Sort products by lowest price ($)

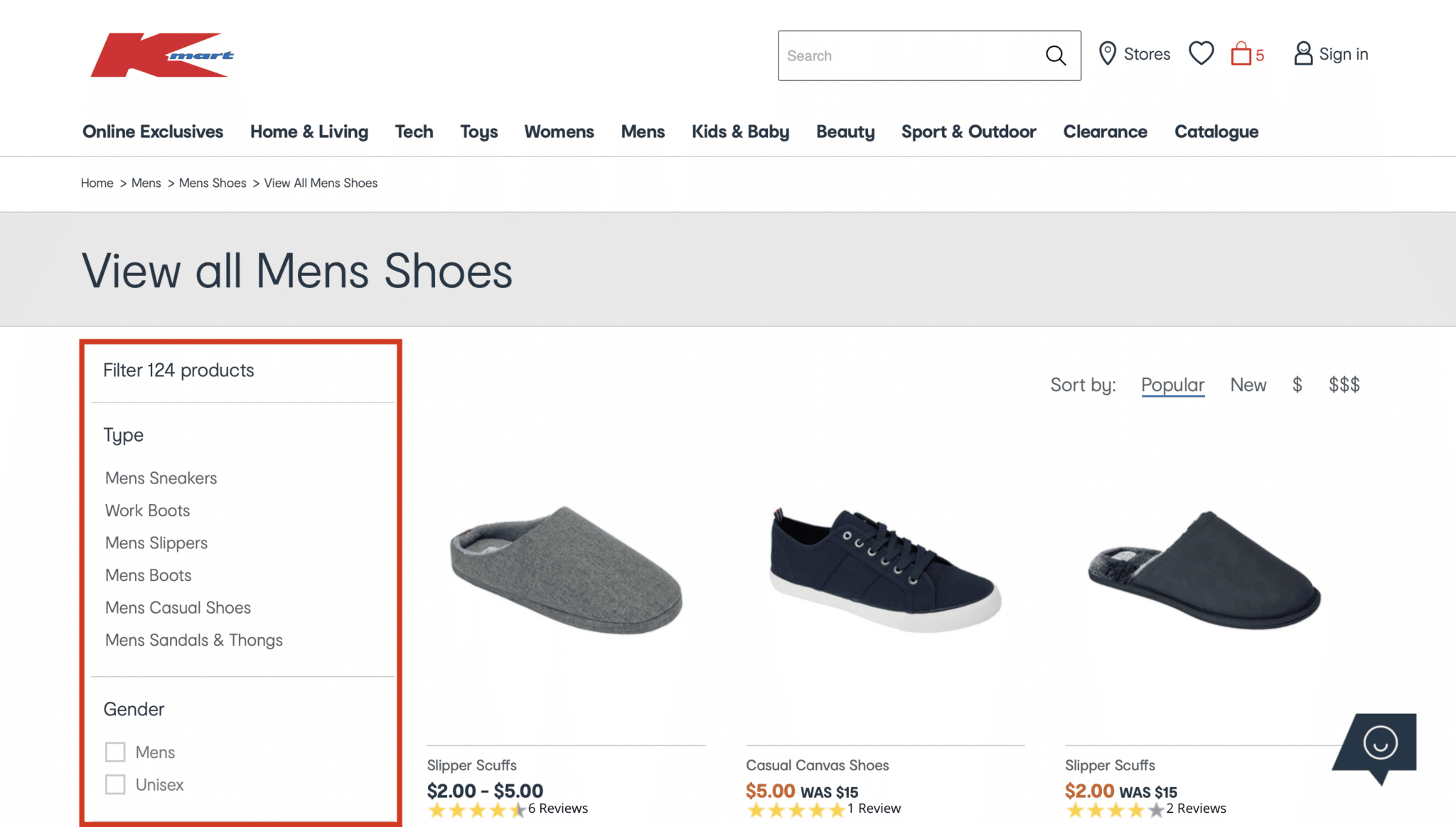click(x=1297, y=384)
